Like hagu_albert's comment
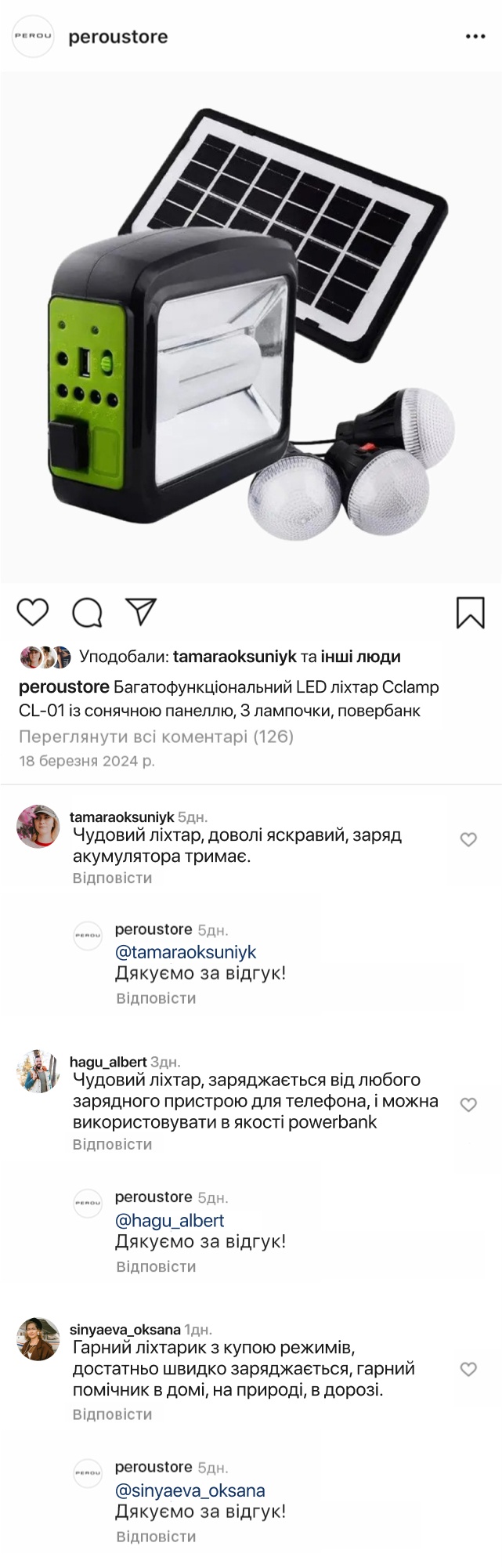 [468, 1105]
